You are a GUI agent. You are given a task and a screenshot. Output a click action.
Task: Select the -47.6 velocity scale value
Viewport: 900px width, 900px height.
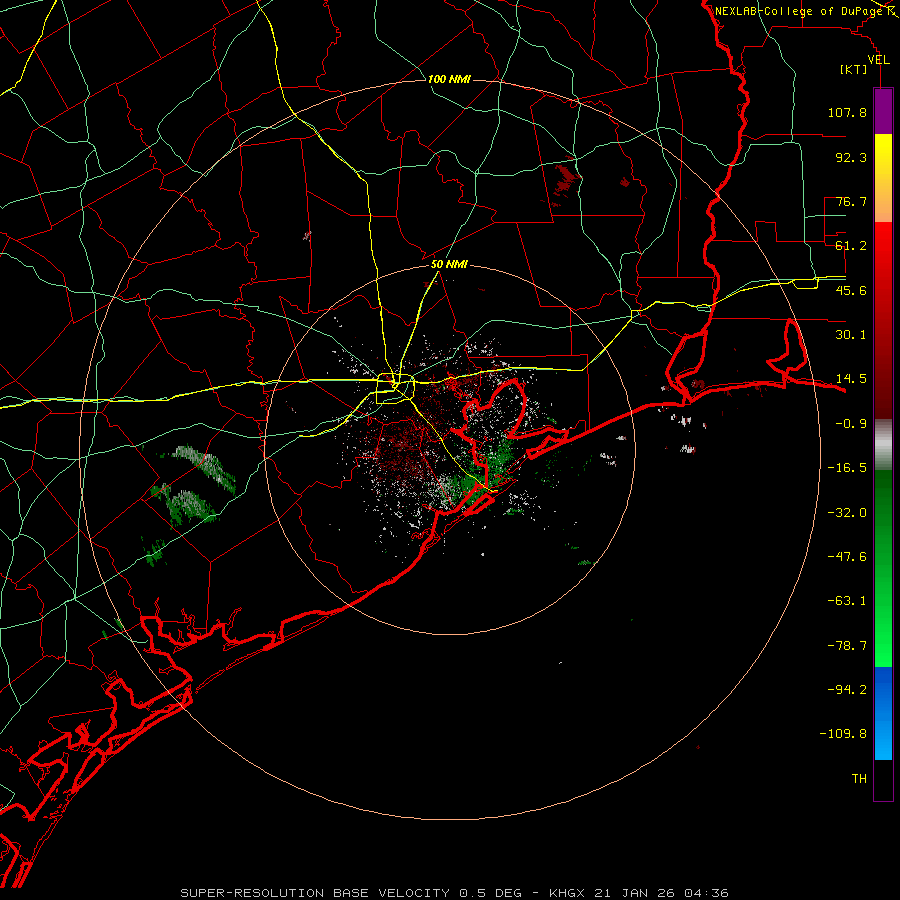point(847,557)
